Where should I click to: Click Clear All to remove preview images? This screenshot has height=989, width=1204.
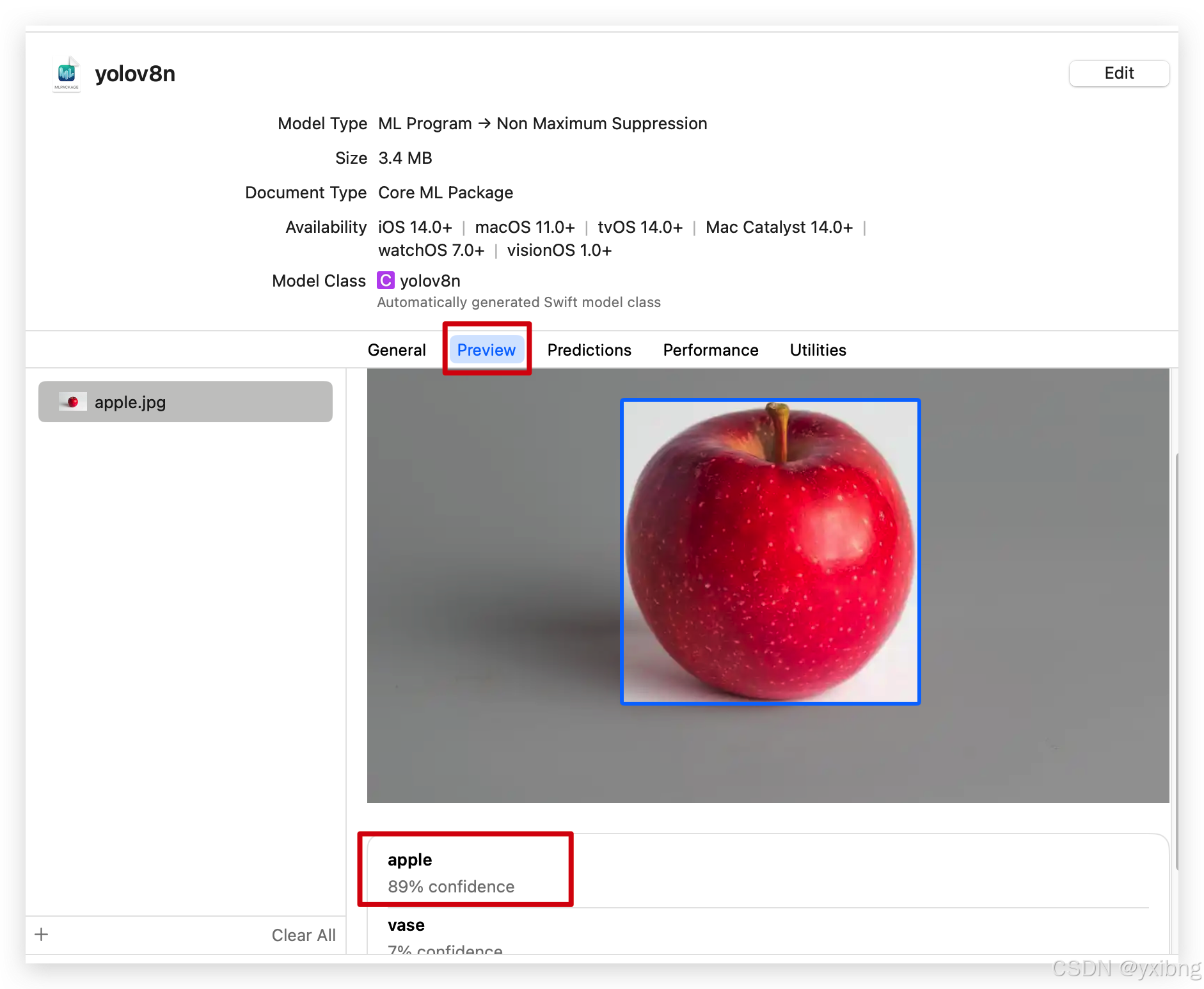[x=304, y=935]
